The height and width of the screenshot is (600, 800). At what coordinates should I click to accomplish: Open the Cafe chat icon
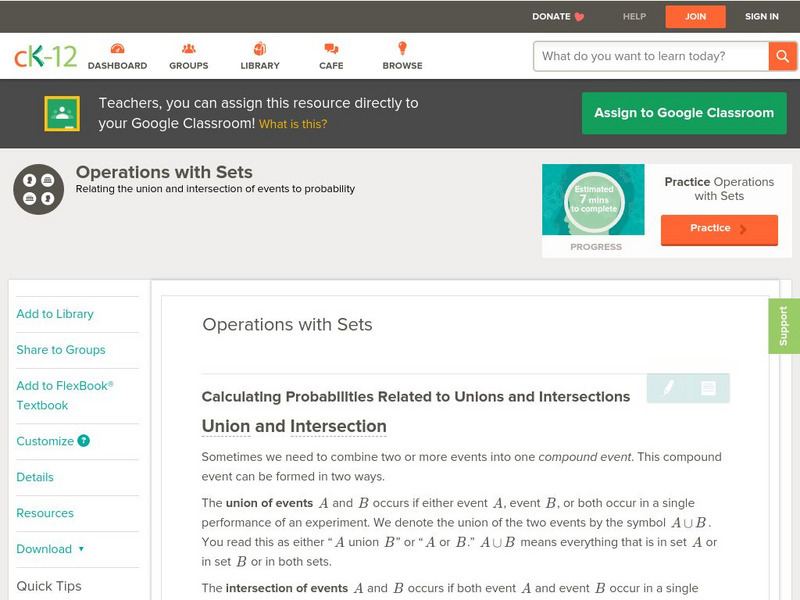coord(331,49)
